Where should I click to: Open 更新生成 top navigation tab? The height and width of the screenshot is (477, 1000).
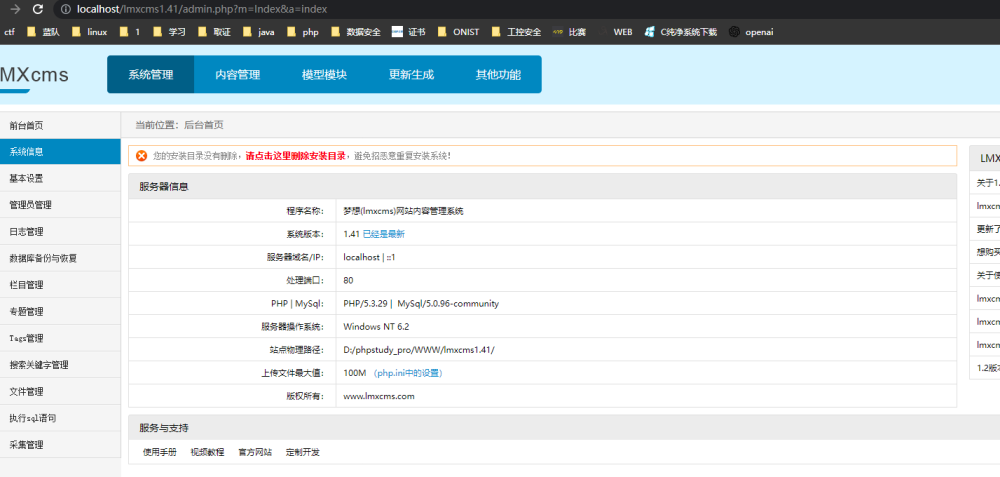411,75
